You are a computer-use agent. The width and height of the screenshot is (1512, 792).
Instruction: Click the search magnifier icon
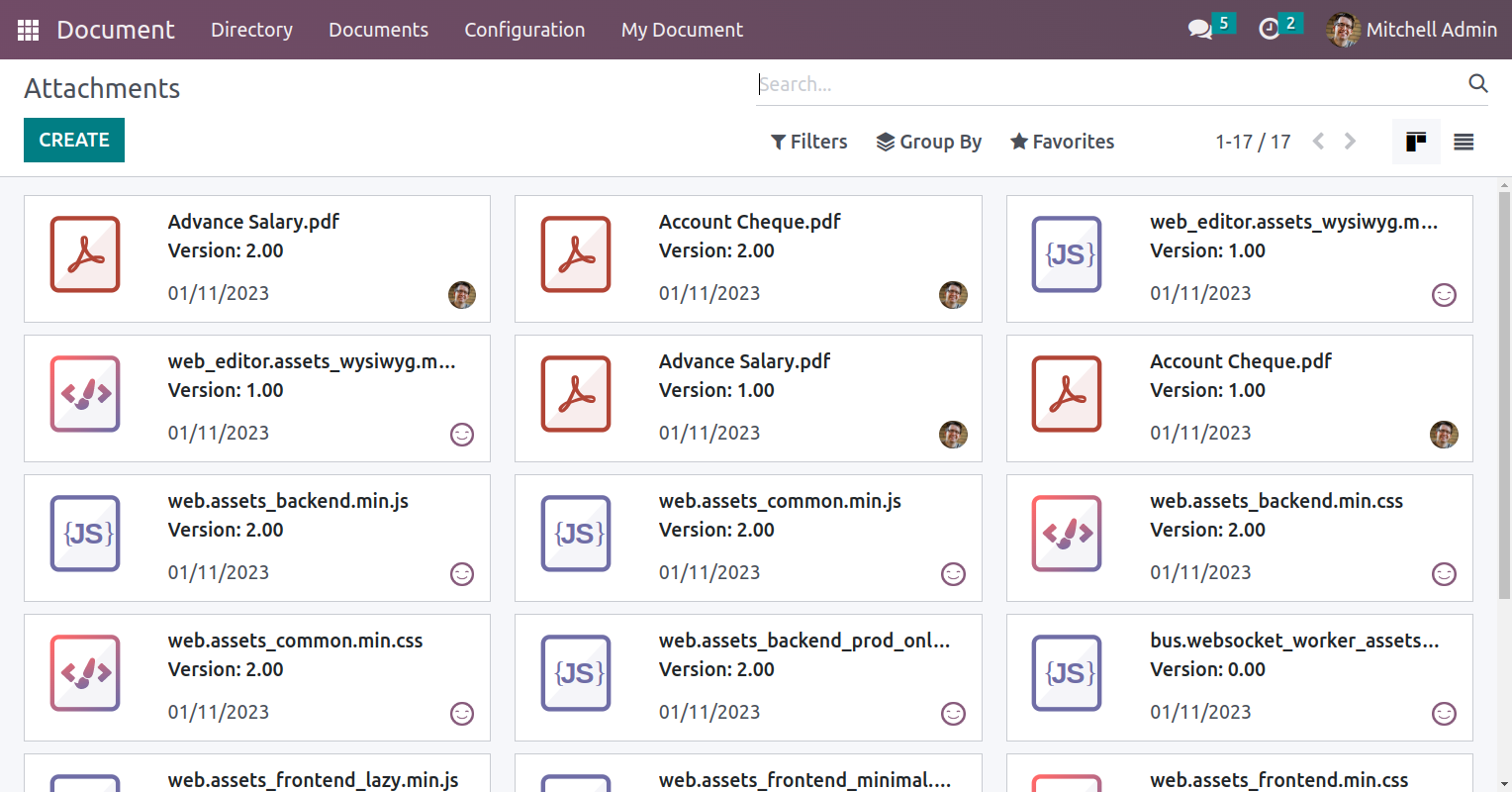point(1478,83)
